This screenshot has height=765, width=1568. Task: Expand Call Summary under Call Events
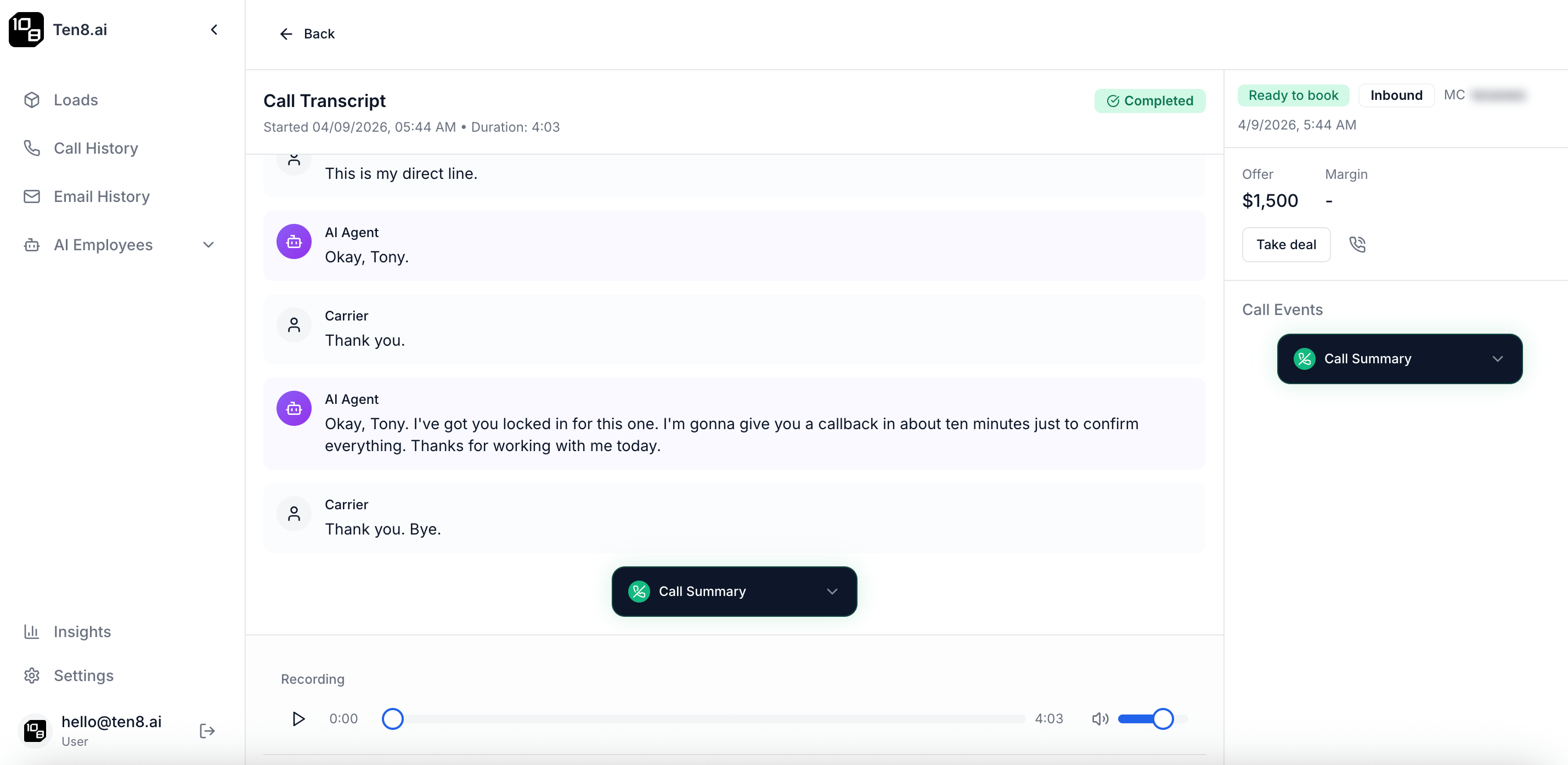pos(1400,359)
